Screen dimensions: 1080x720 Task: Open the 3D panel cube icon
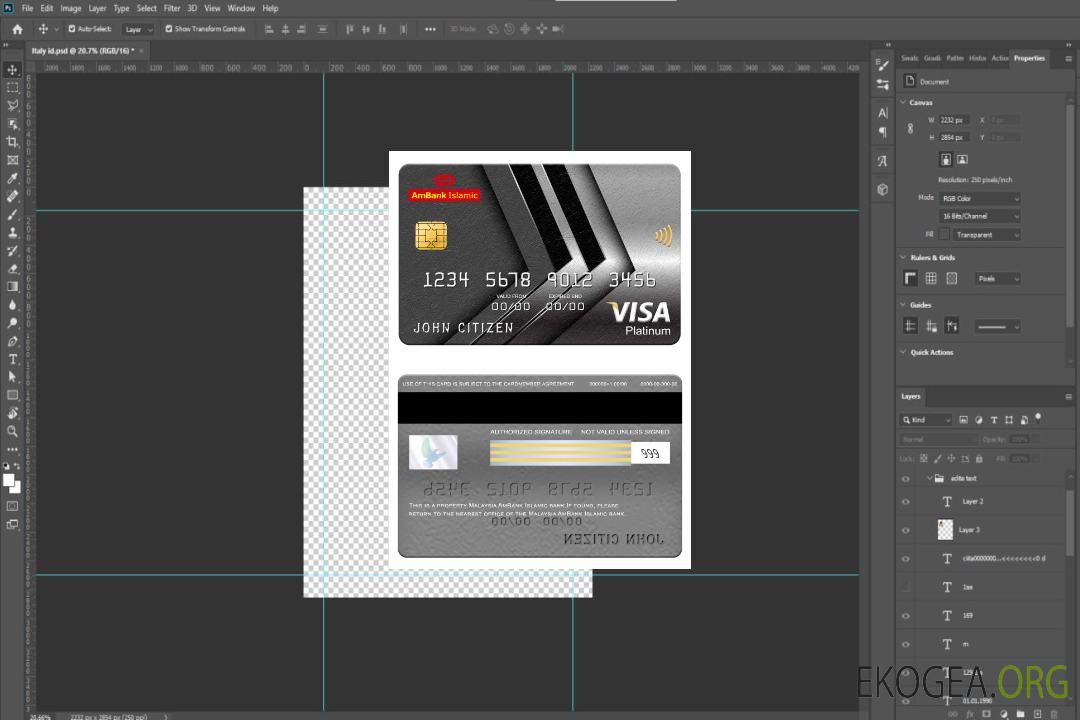[883, 189]
